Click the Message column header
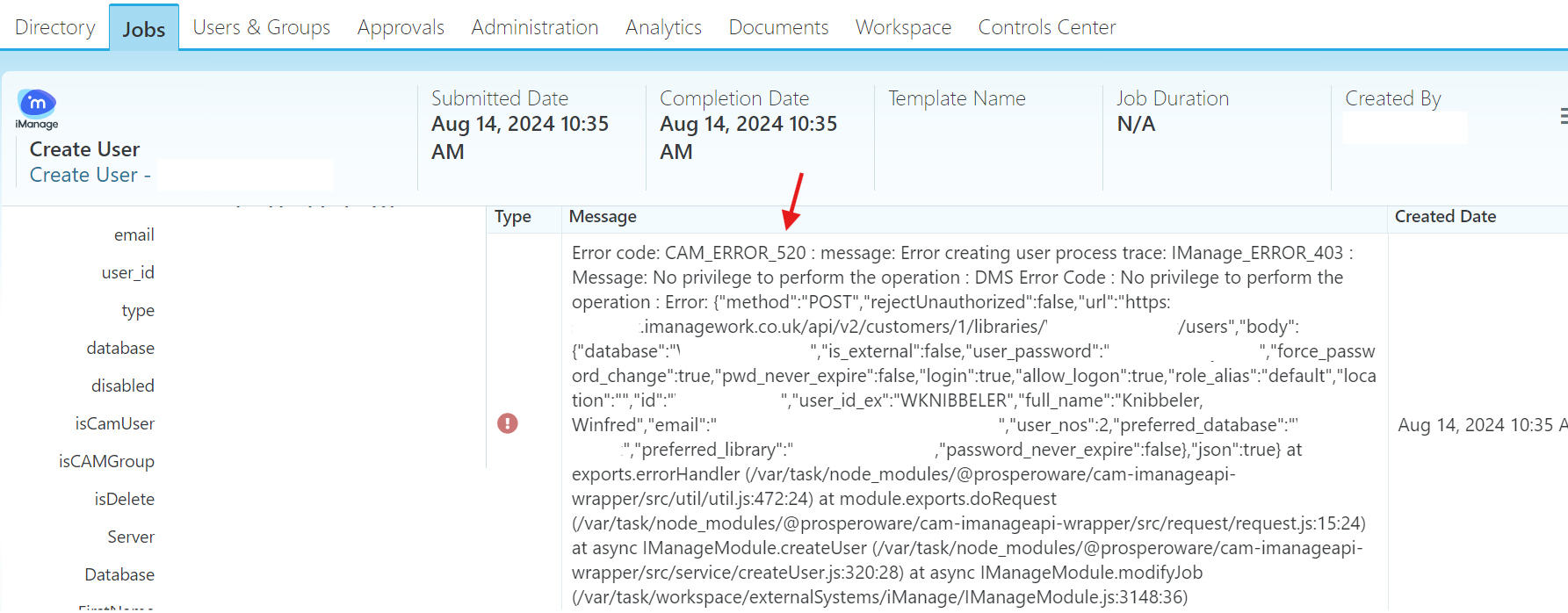 tap(603, 217)
